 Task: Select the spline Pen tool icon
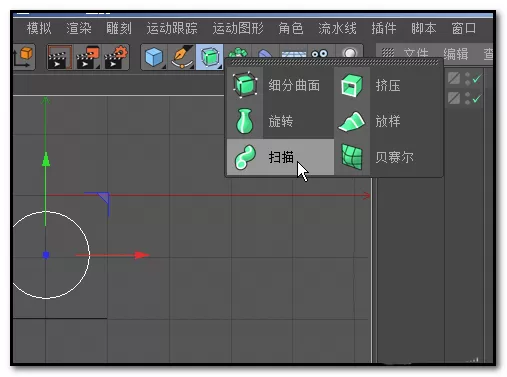pyautogui.click(x=182, y=57)
